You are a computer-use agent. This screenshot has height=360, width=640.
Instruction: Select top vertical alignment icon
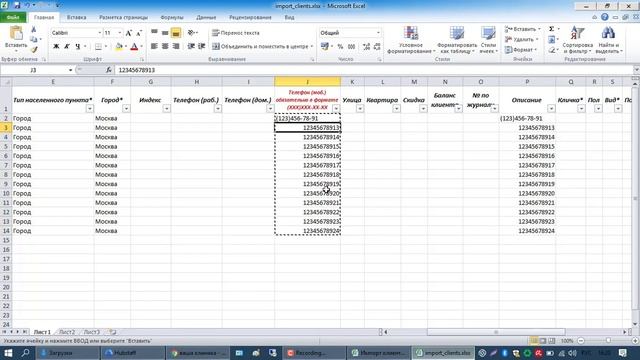point(154,33)
